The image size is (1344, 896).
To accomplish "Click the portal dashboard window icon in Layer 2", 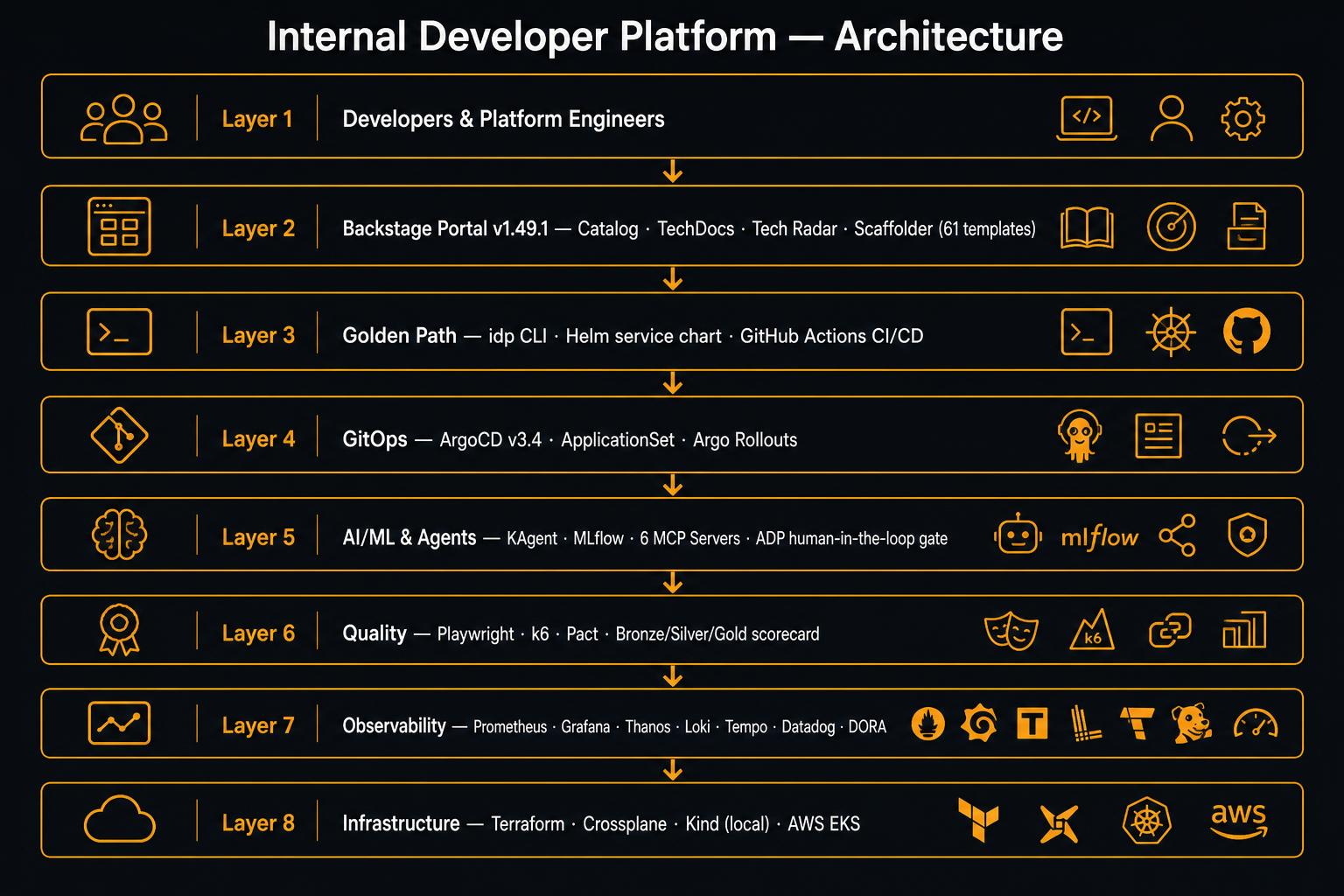I will tap(119, 227).
